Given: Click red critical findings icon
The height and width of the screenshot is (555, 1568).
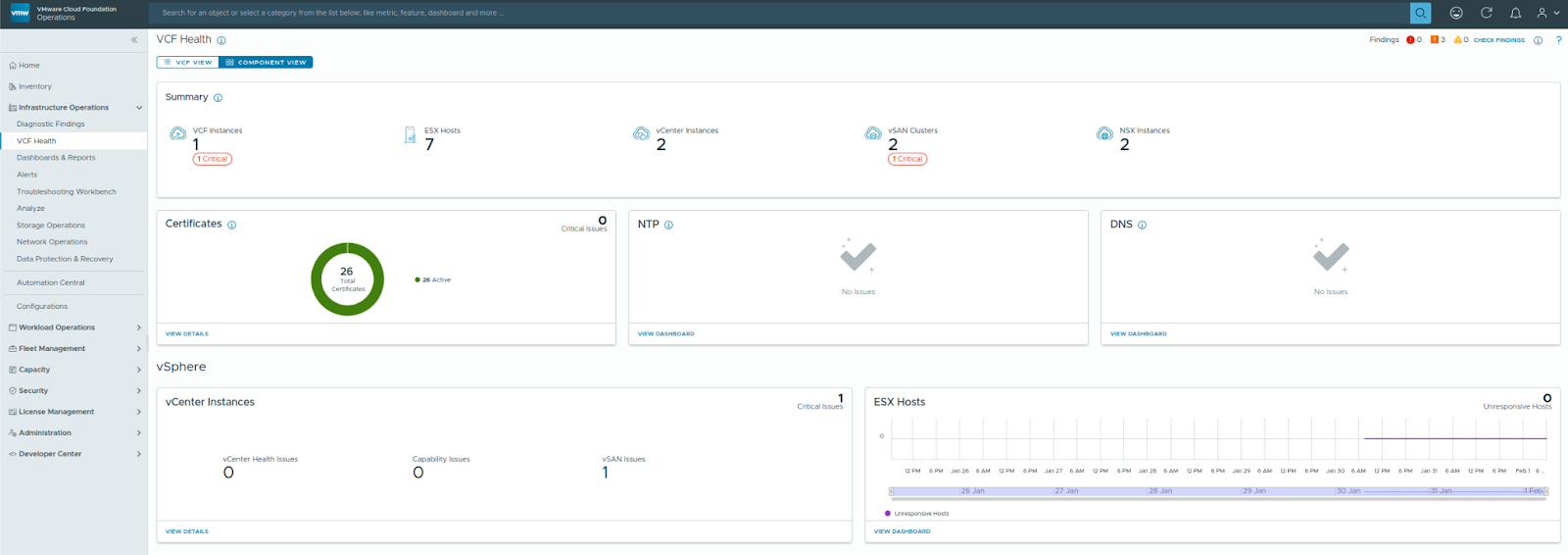Looking at the screenshot, I should 1410,40.
